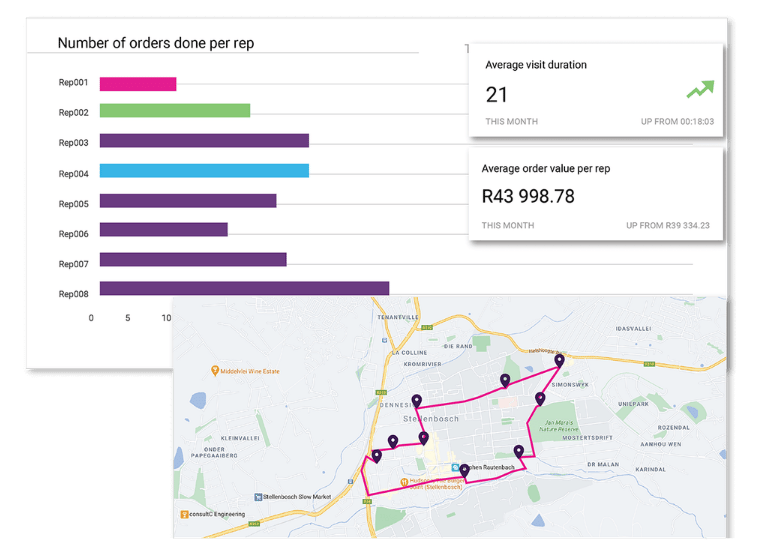Click the blue Rep004 bar
Viewport: 760px width, 550px height.
pyautogui.click(x=204, y=171)
